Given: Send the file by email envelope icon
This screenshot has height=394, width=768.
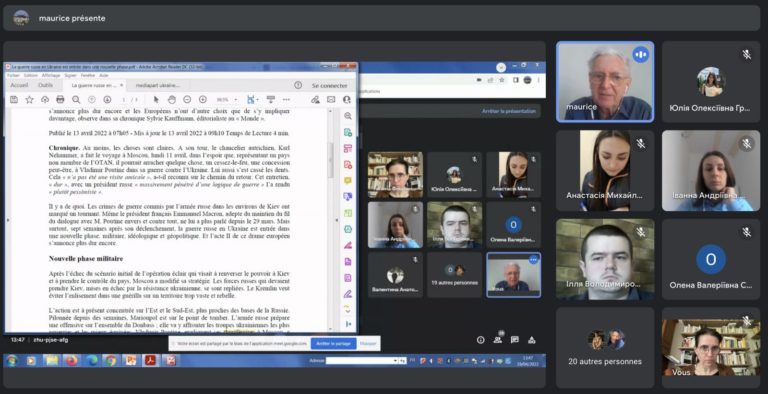Looking at the screenshot, I should click(331, 99).
